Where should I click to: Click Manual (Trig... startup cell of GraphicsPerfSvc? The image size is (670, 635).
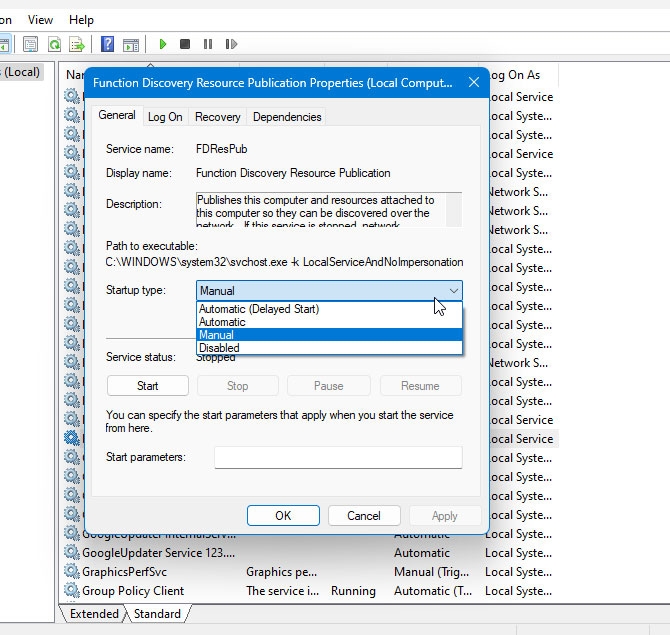pos(431,572)
